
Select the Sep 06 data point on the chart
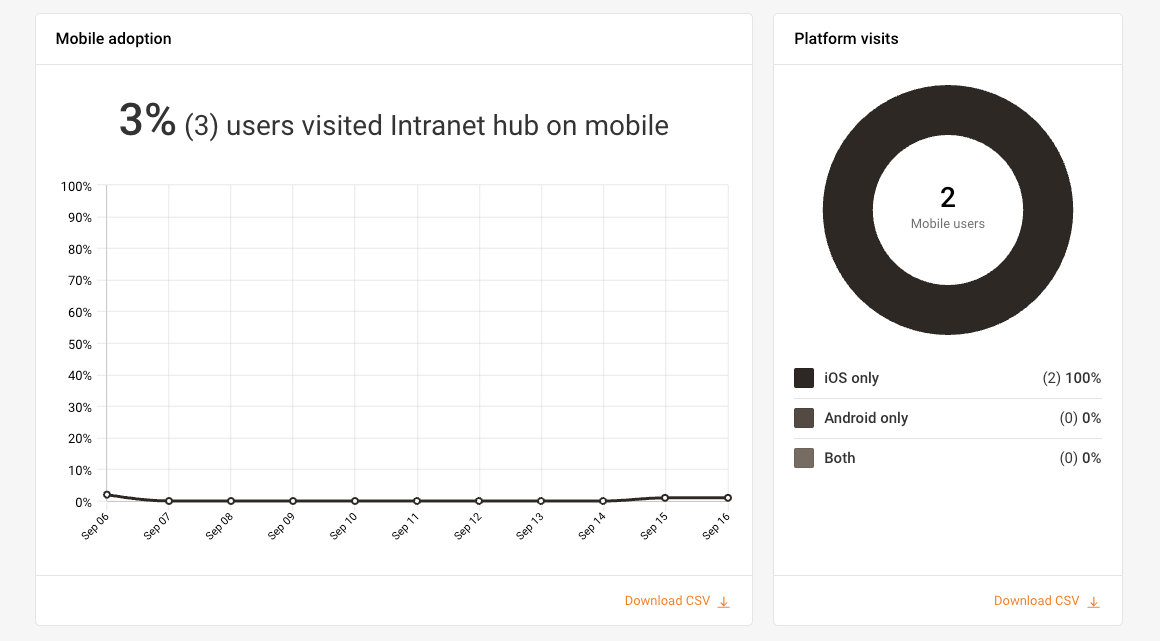point(105,494)
